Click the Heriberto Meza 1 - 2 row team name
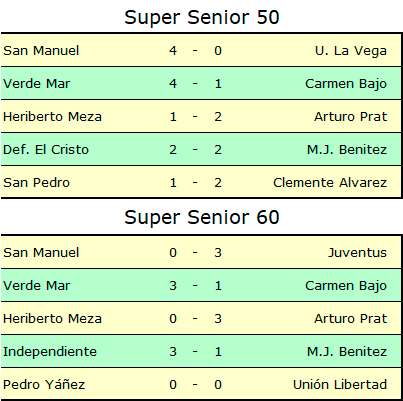 52,117
